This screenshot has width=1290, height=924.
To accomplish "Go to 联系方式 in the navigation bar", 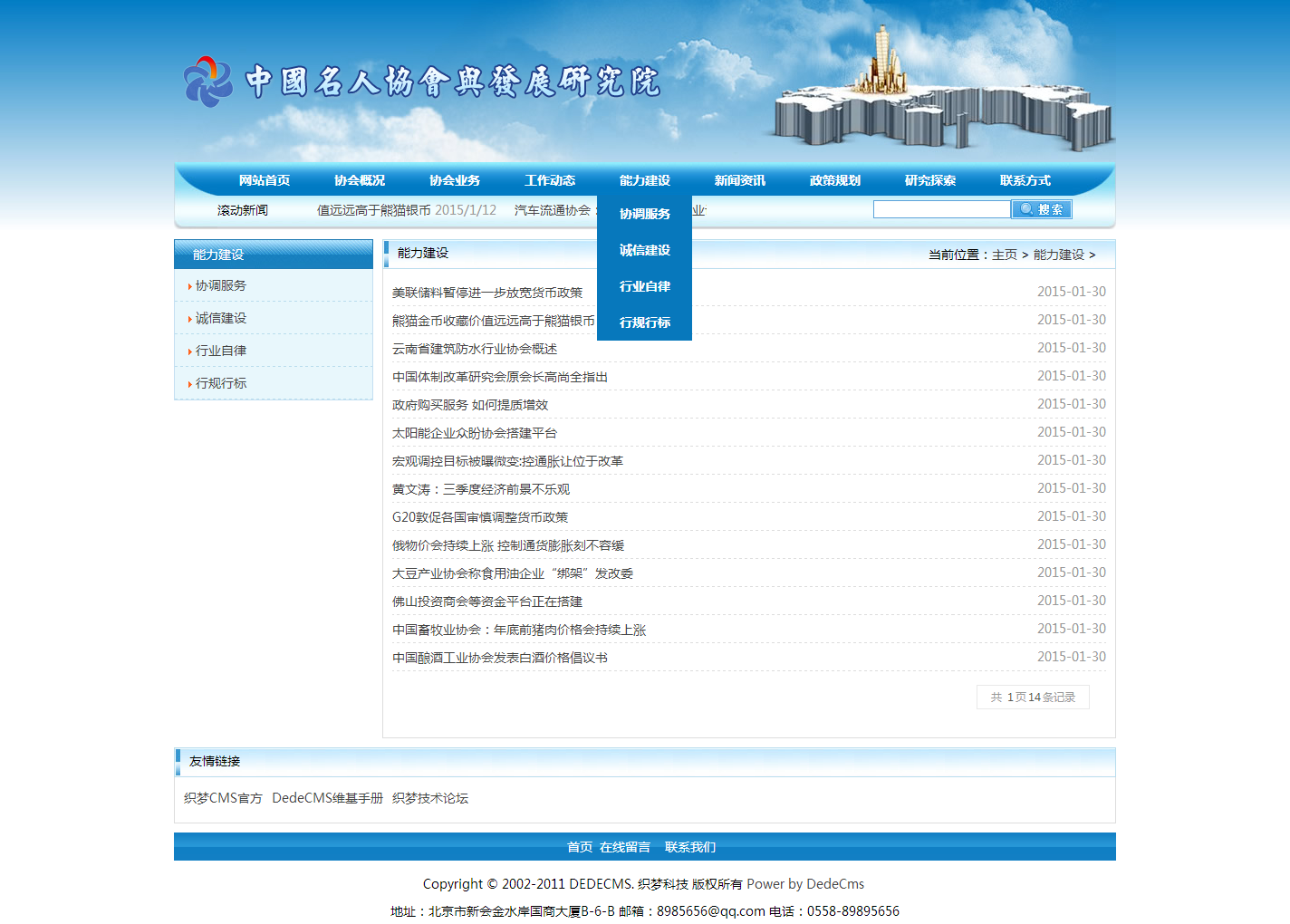I will (1025, 180).
